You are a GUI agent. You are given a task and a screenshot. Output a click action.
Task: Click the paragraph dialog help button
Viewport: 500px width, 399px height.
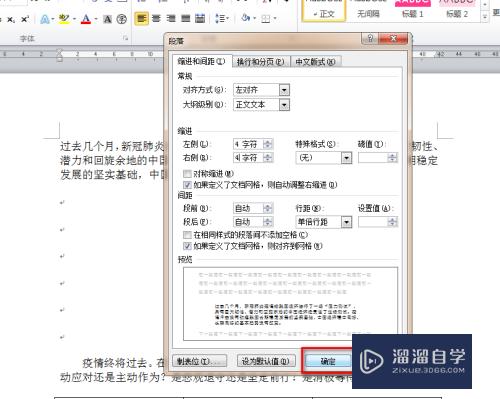(370, 39)
